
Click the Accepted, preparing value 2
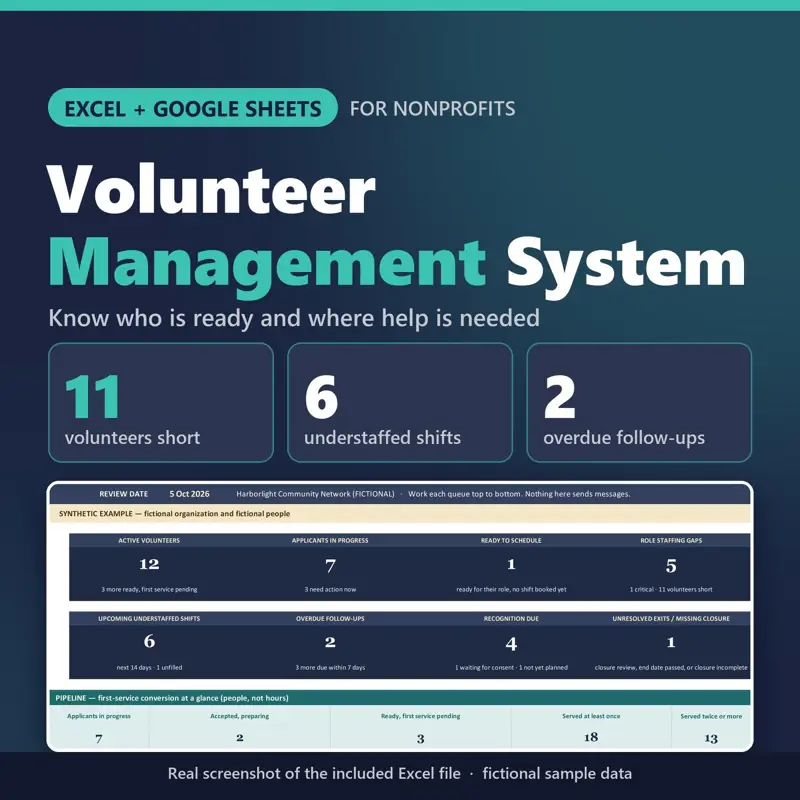pyautogui.click(x=240, y=738)
